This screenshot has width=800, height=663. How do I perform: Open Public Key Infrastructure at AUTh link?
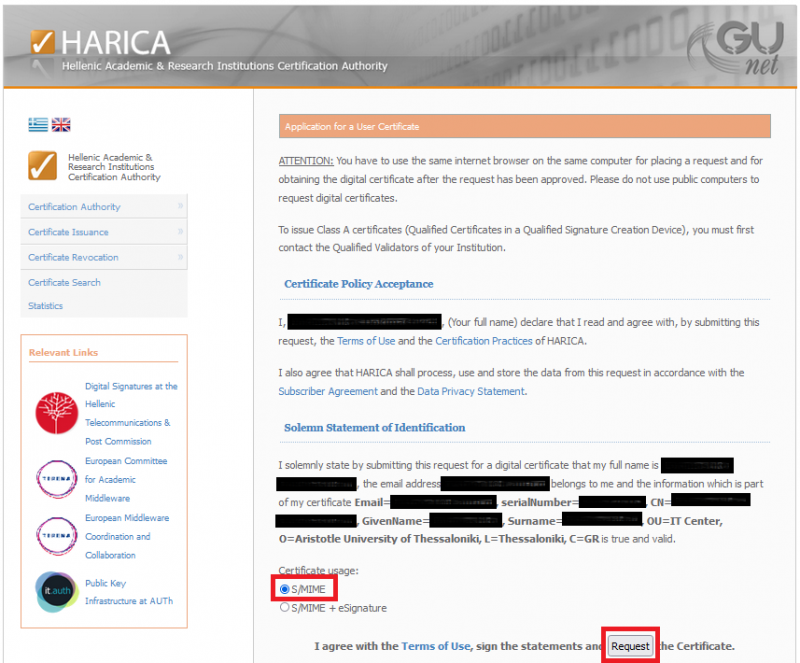129,592
